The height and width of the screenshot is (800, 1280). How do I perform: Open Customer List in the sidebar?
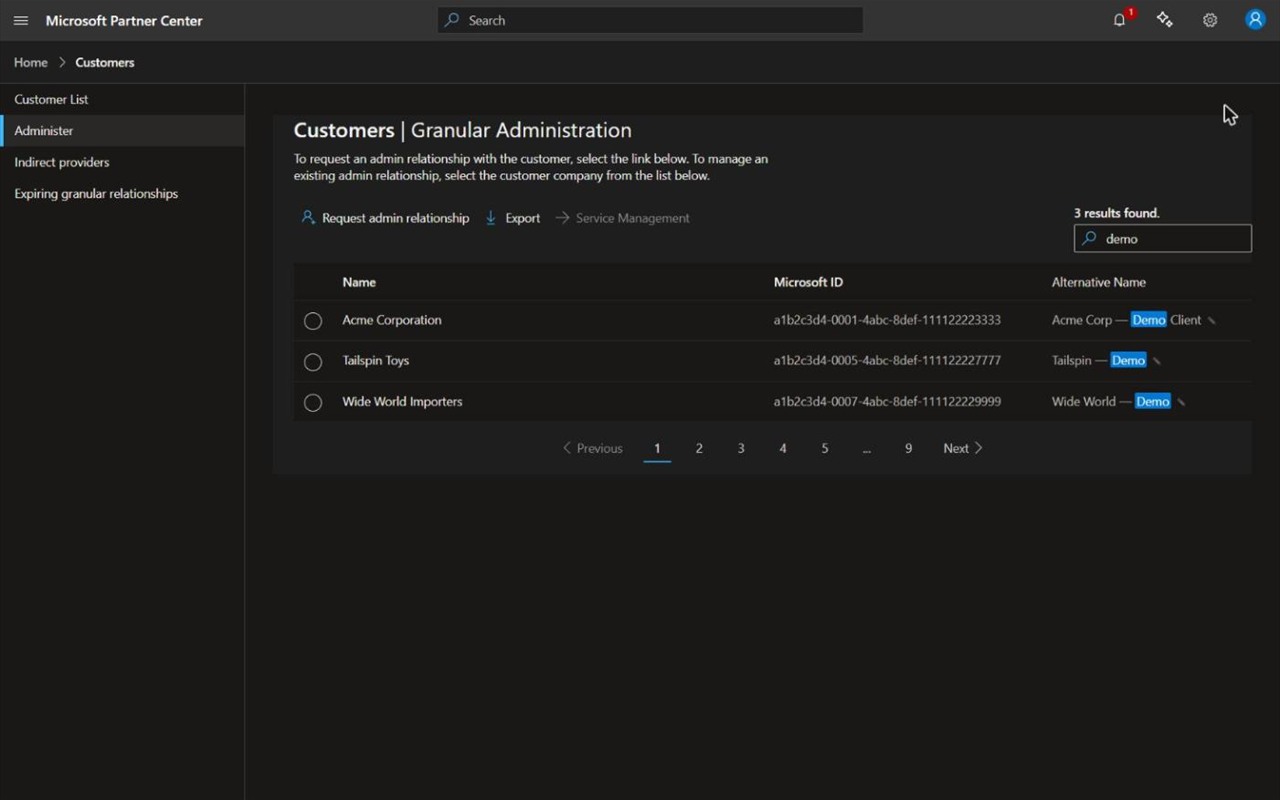pos(122,99)
